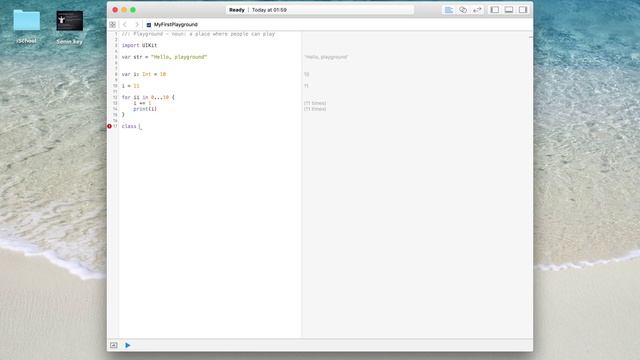The image size is (640, 360).
Task: Run the playground with play button
Action: pyautogui.click(x=128, y=345)
